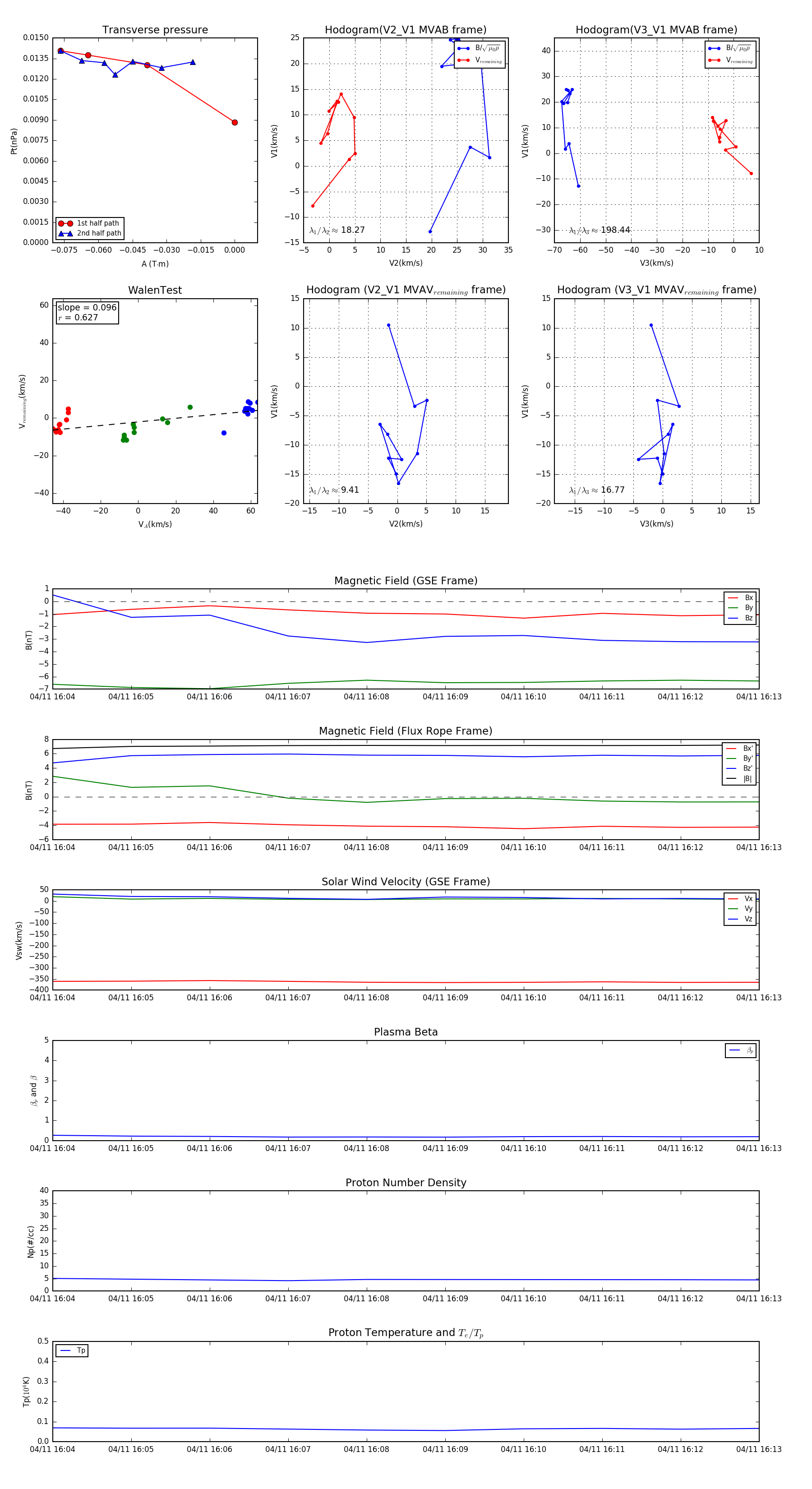This screenshot has height=1489, width=812.
Task: Click the 'Pt(nPa)' y-axis label
Action: pyautogui.click(x=14, y=141)
